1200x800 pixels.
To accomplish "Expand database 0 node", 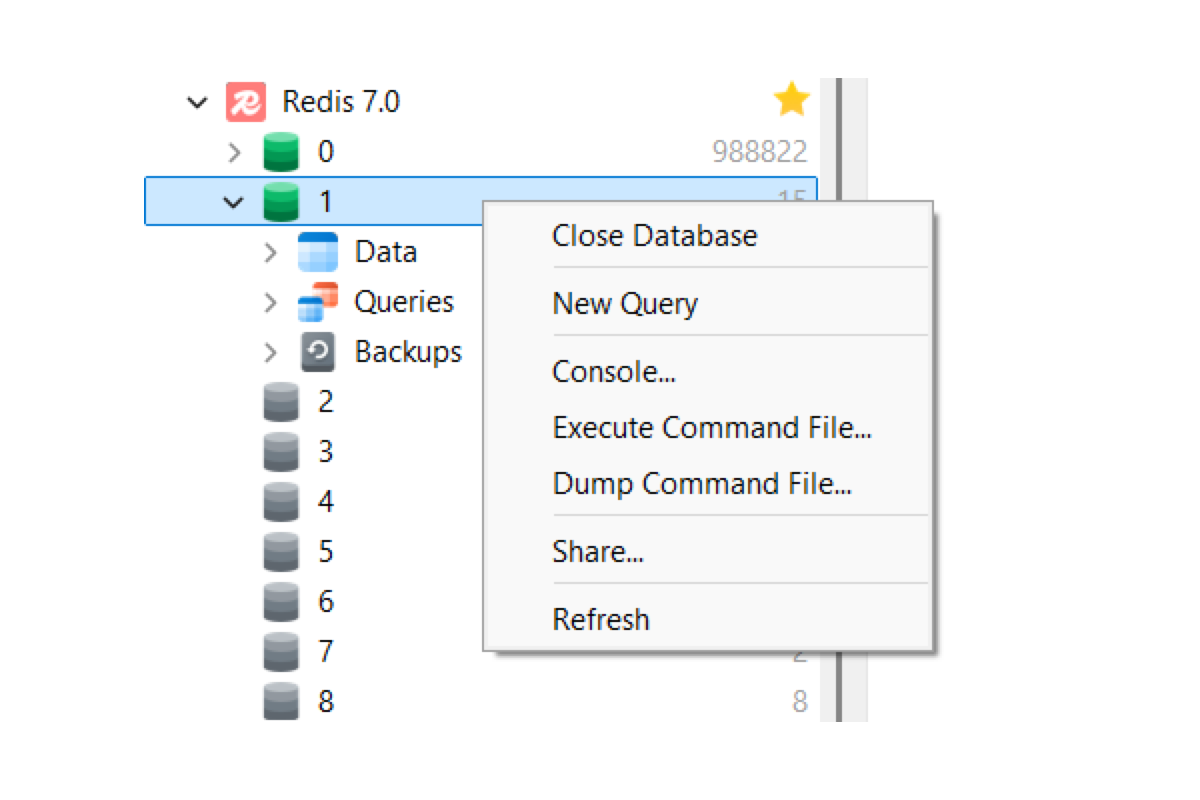I will pyautogui.click(x=234, y=152).
